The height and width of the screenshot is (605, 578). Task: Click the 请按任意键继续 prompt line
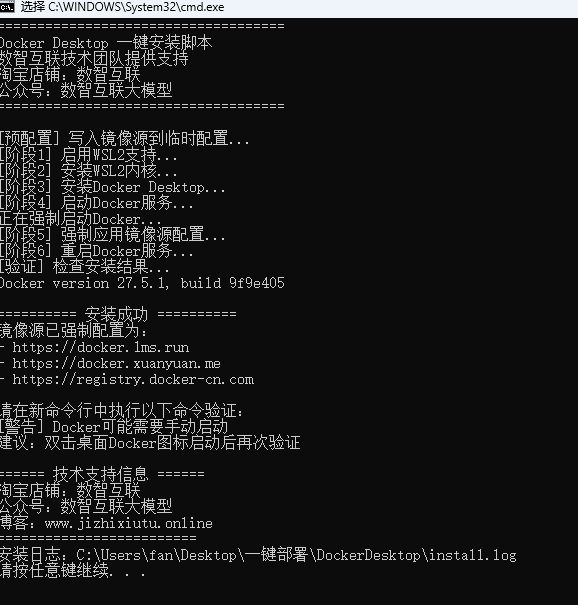click(73, 571)
